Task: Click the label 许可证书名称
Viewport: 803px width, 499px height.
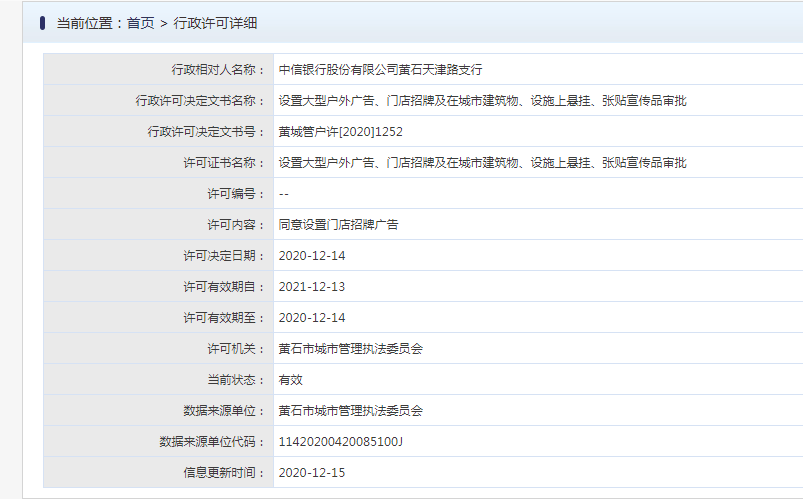Action: tap(225, 163)
